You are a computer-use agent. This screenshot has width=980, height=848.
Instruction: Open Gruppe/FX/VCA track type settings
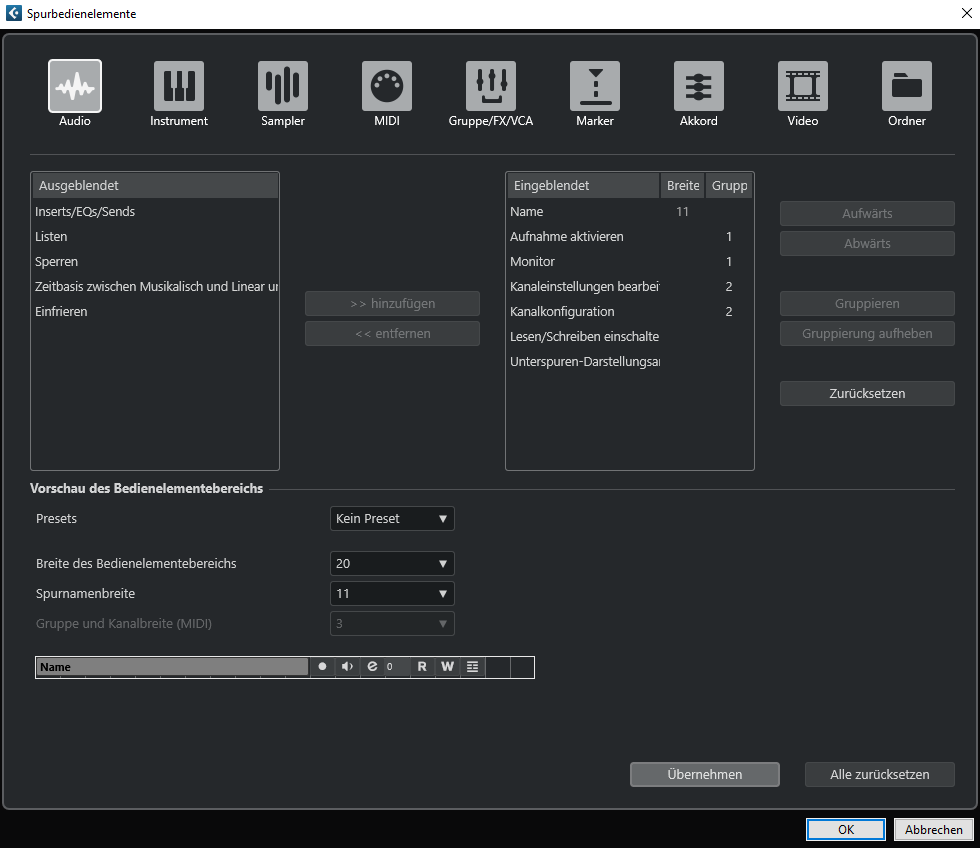pyautogui.click(x=491, y=87)
